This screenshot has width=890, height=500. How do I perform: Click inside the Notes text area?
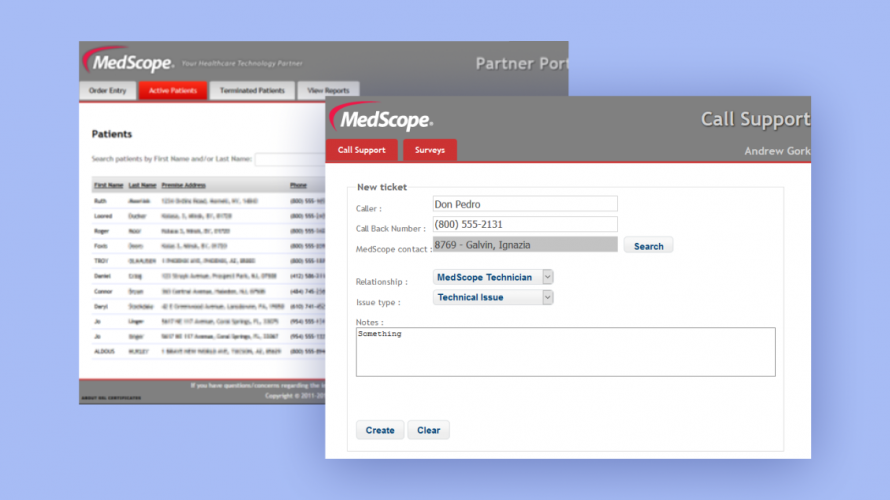565,352
